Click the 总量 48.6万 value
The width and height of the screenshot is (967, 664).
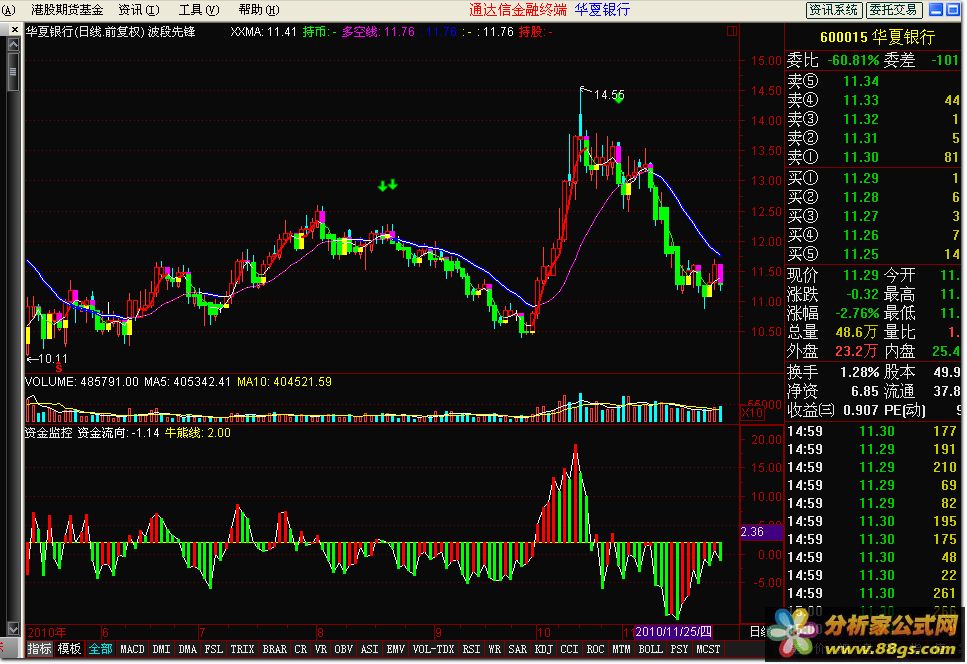pyautogui.click(x=856, y=332)
